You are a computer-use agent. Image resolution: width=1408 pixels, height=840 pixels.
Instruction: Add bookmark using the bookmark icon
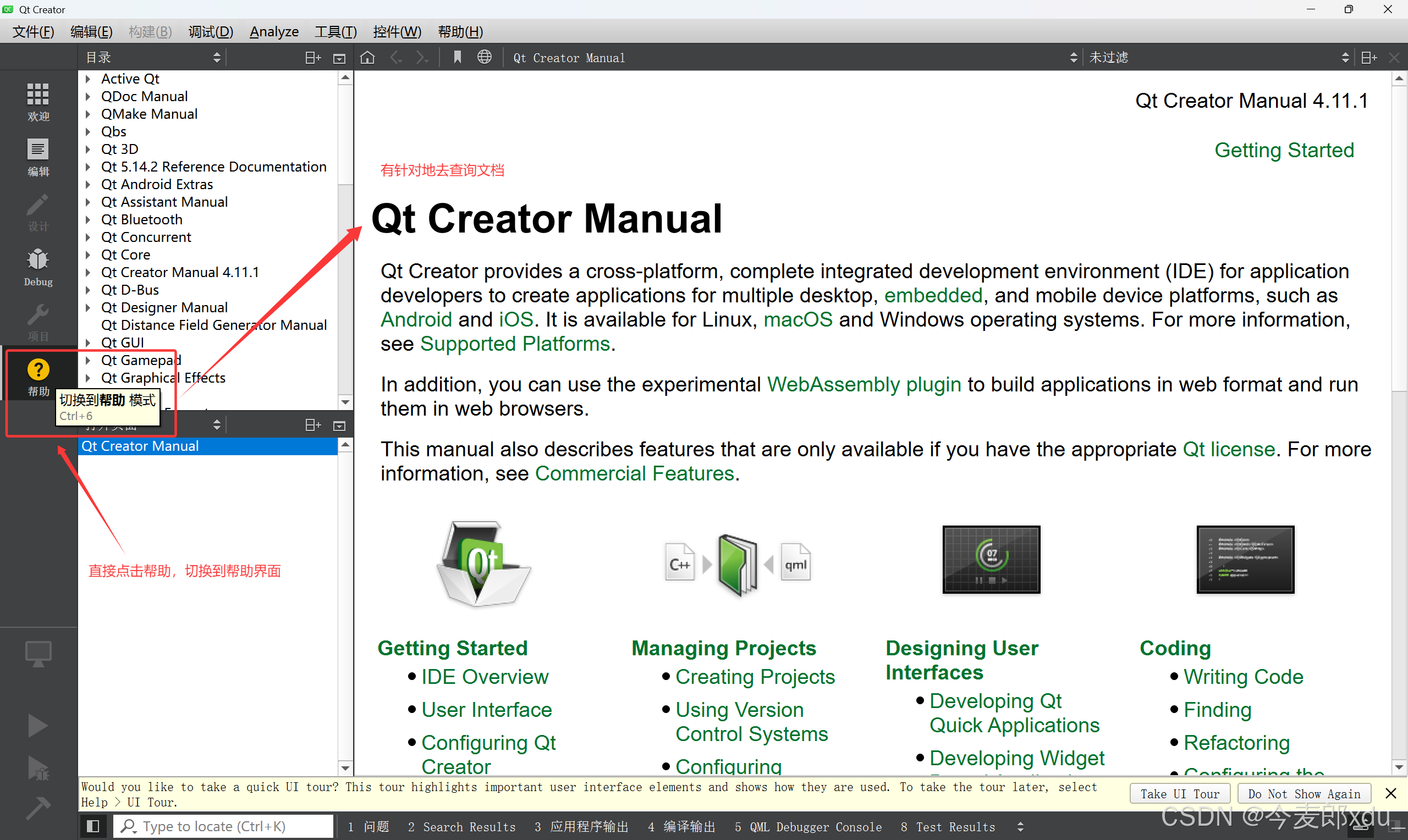457,57
